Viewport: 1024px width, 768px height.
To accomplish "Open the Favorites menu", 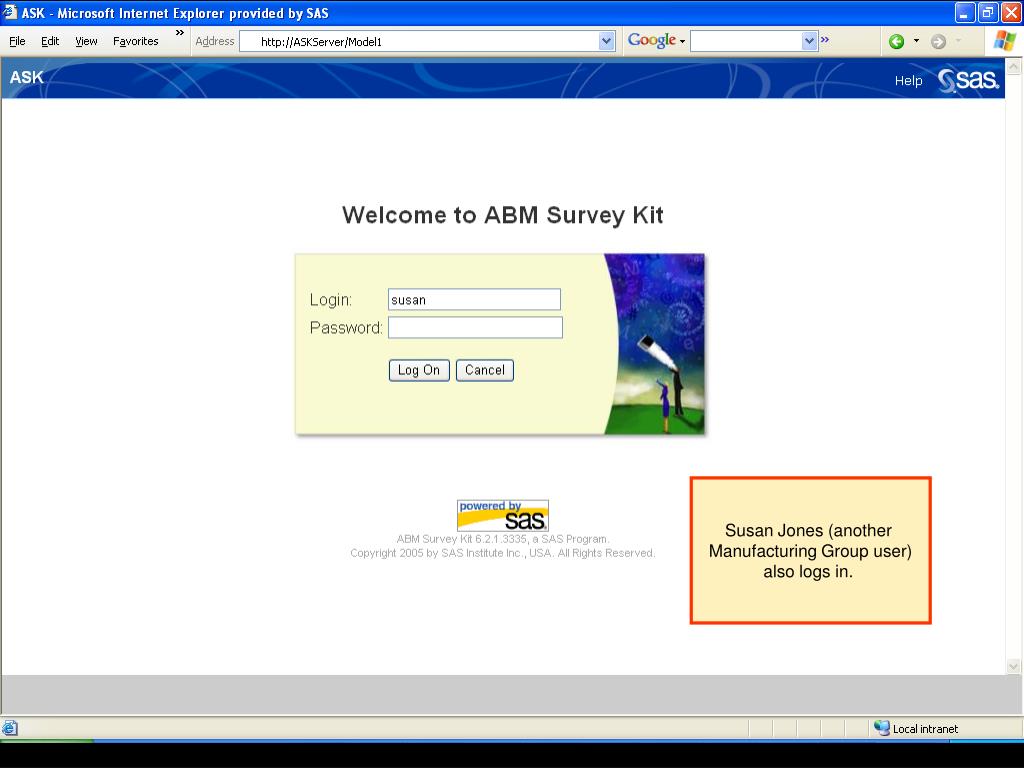I will click(136, 41).
